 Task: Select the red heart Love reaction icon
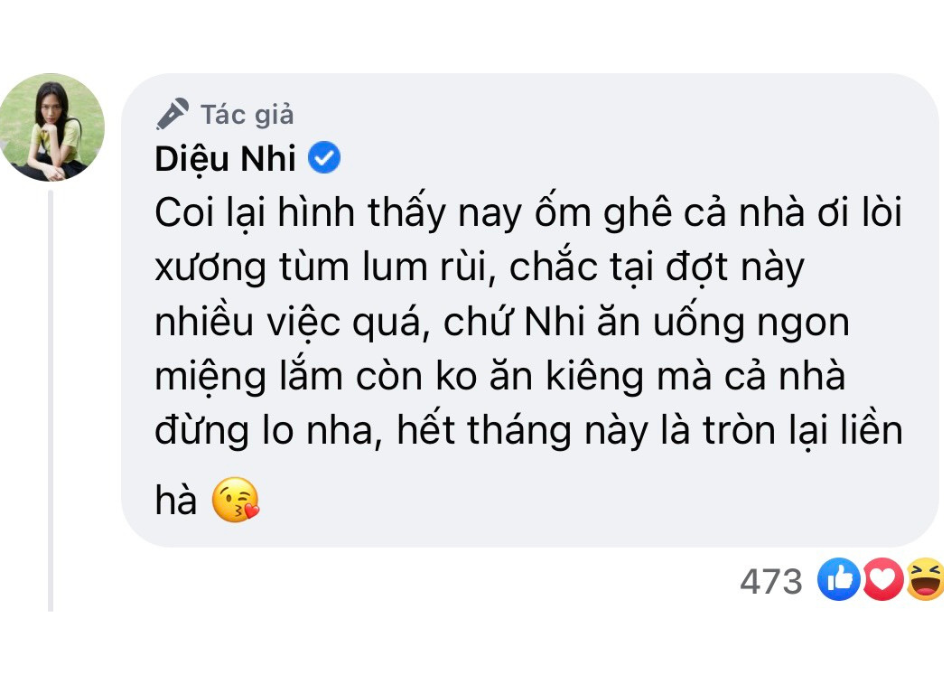[x=880, y=577]
